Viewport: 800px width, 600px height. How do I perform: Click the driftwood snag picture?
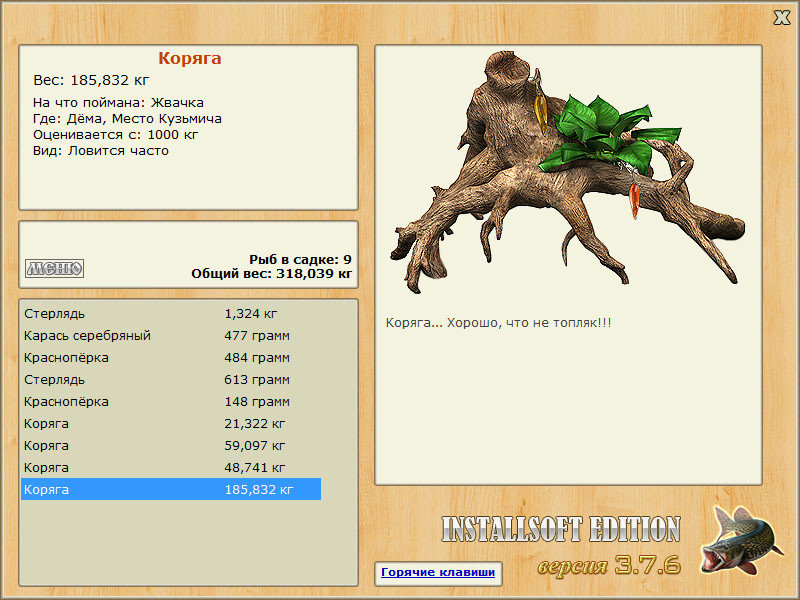566,172
